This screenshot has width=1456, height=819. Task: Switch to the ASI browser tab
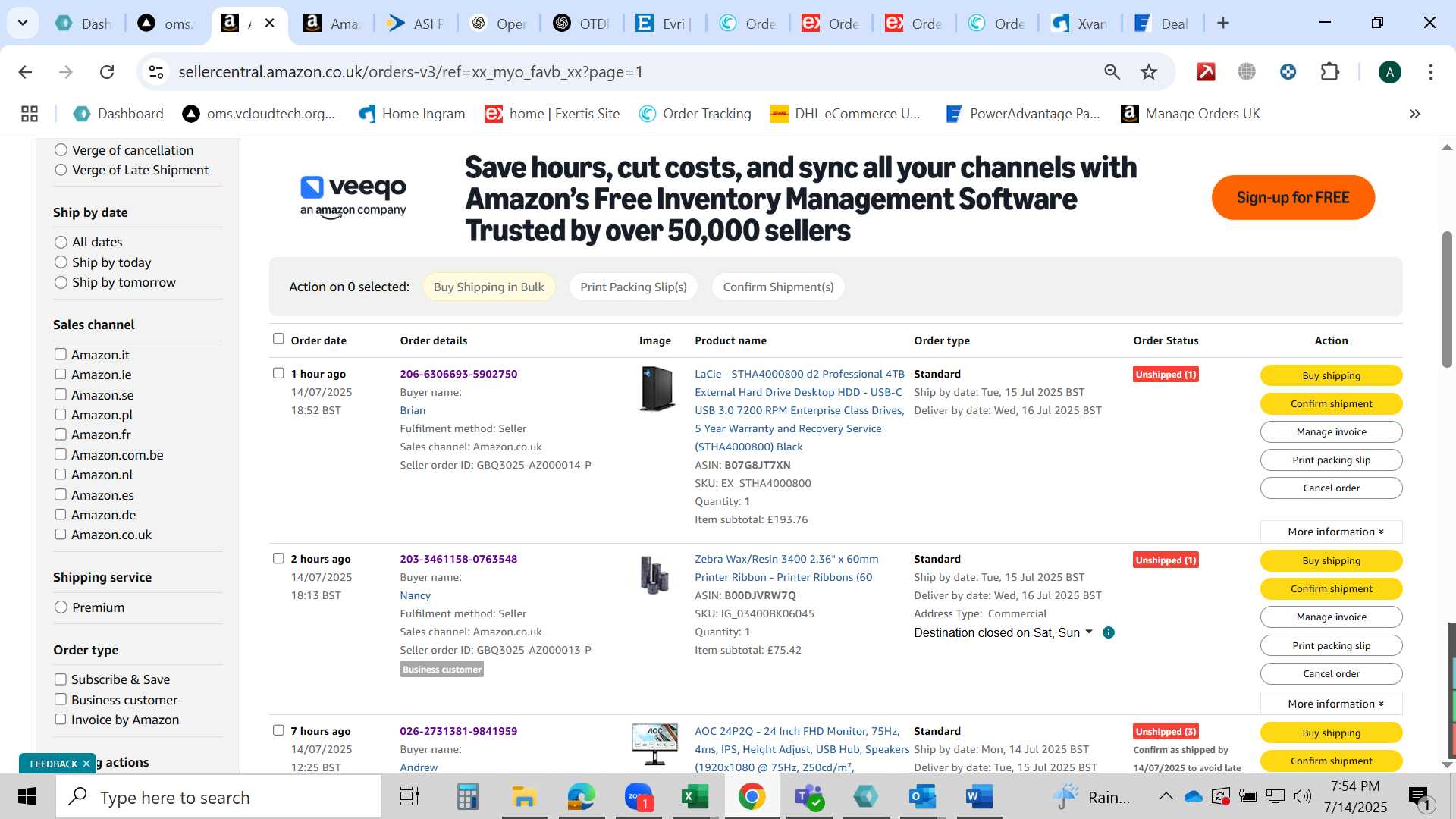[x=416, y=24]
